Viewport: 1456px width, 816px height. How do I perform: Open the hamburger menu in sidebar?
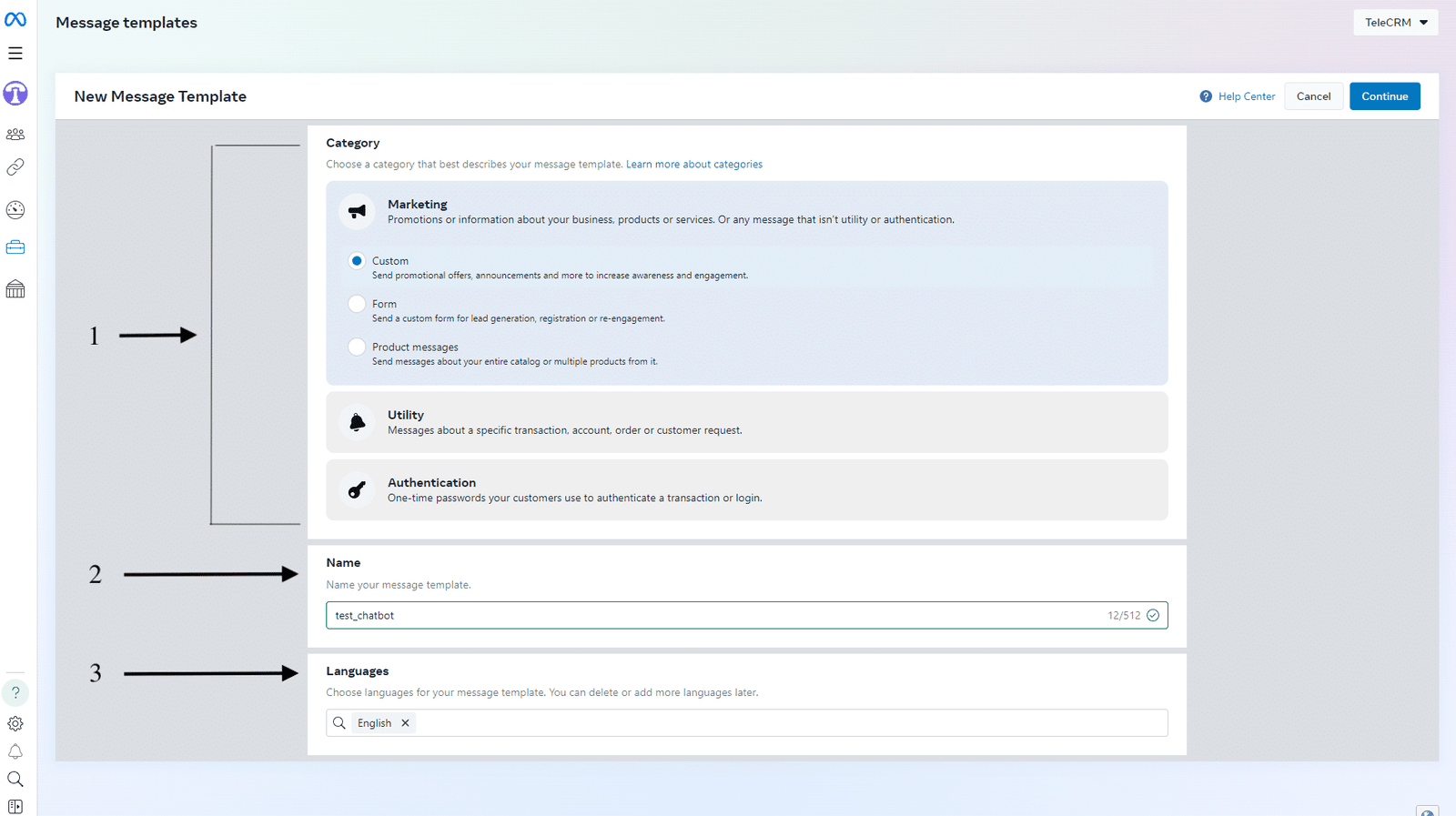(15, 54)
